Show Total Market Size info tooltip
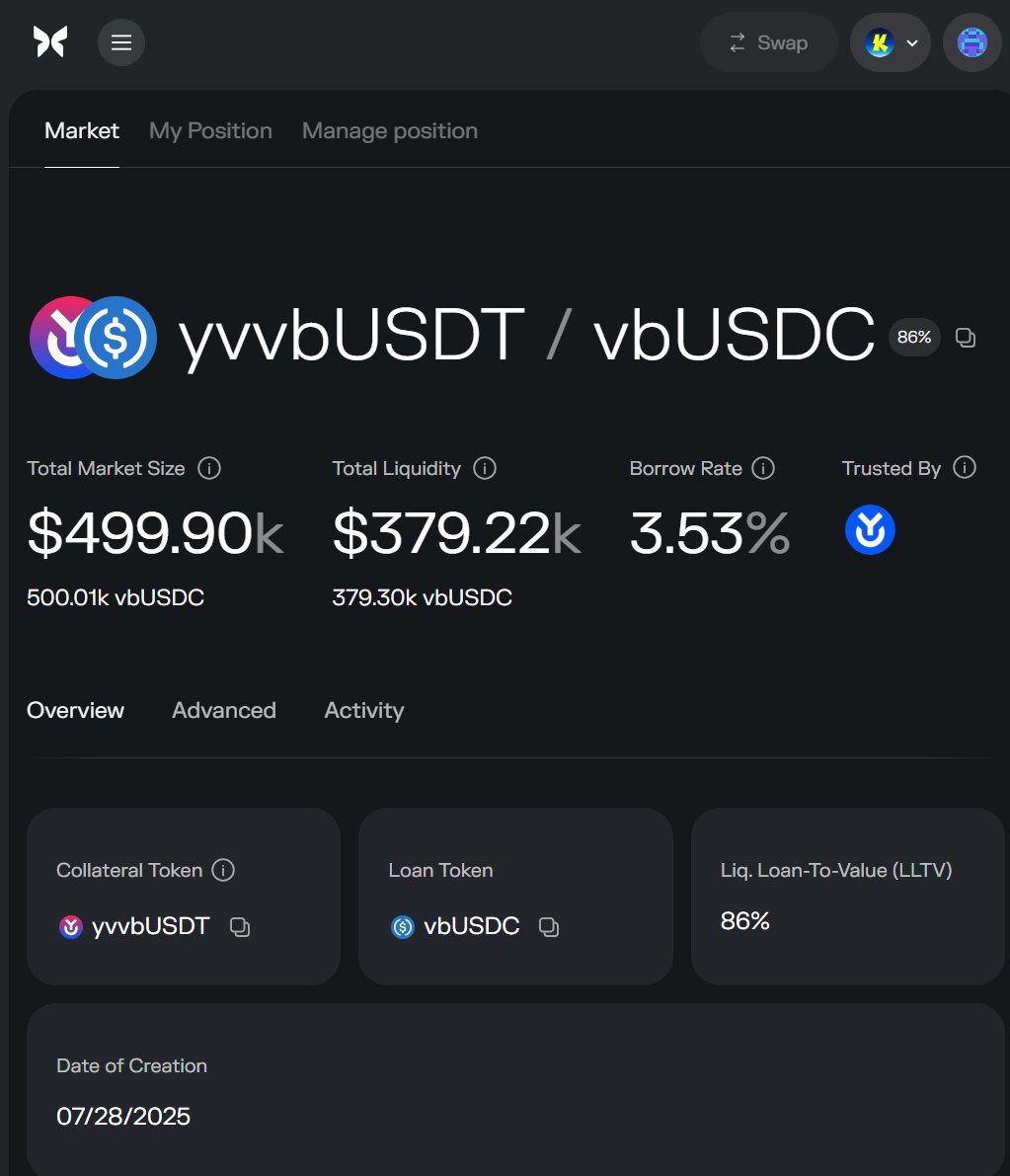The image size is (1010, 1176). pos(209,468)
